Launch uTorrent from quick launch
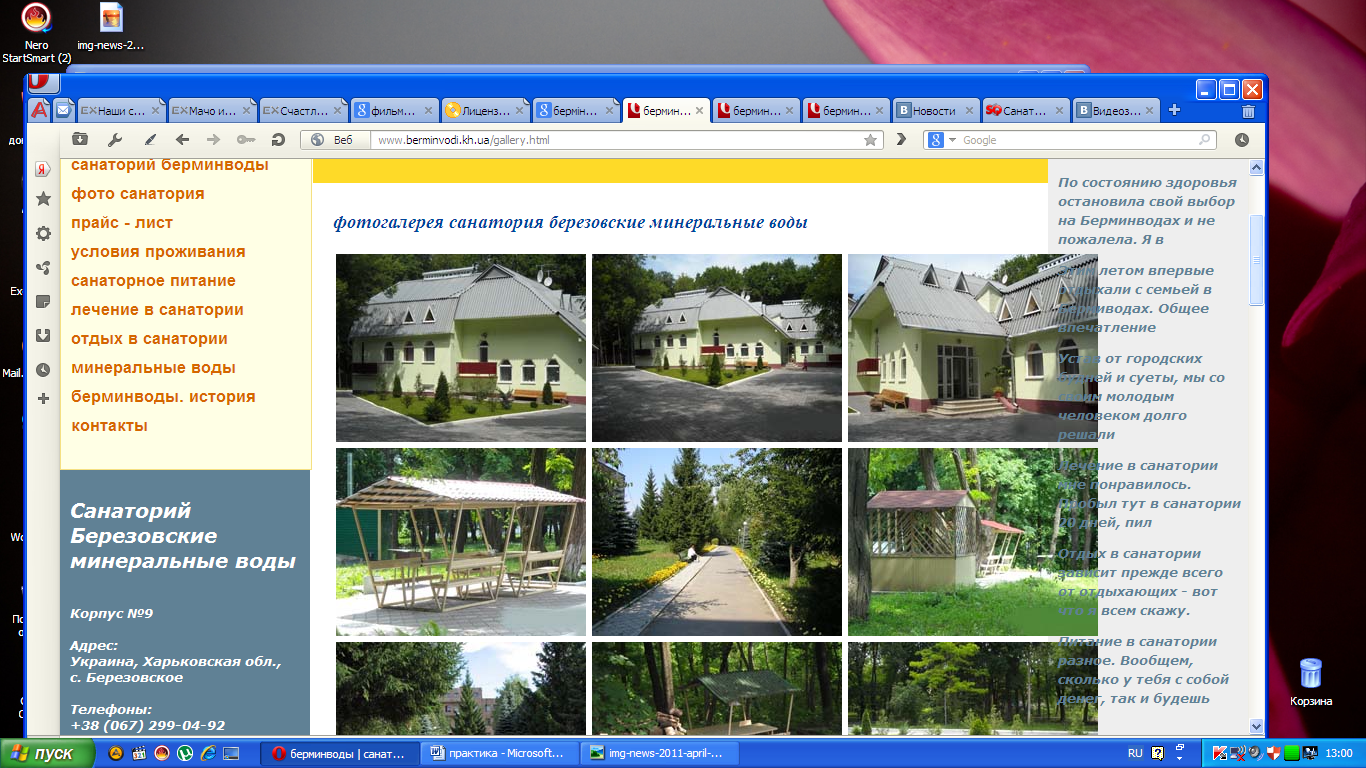 (185, 753)
